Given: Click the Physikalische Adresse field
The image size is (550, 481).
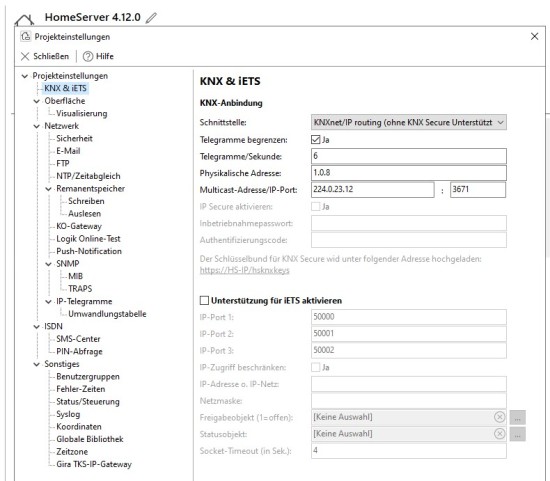Looking at the screenshot, I should (x=409, y=173).
